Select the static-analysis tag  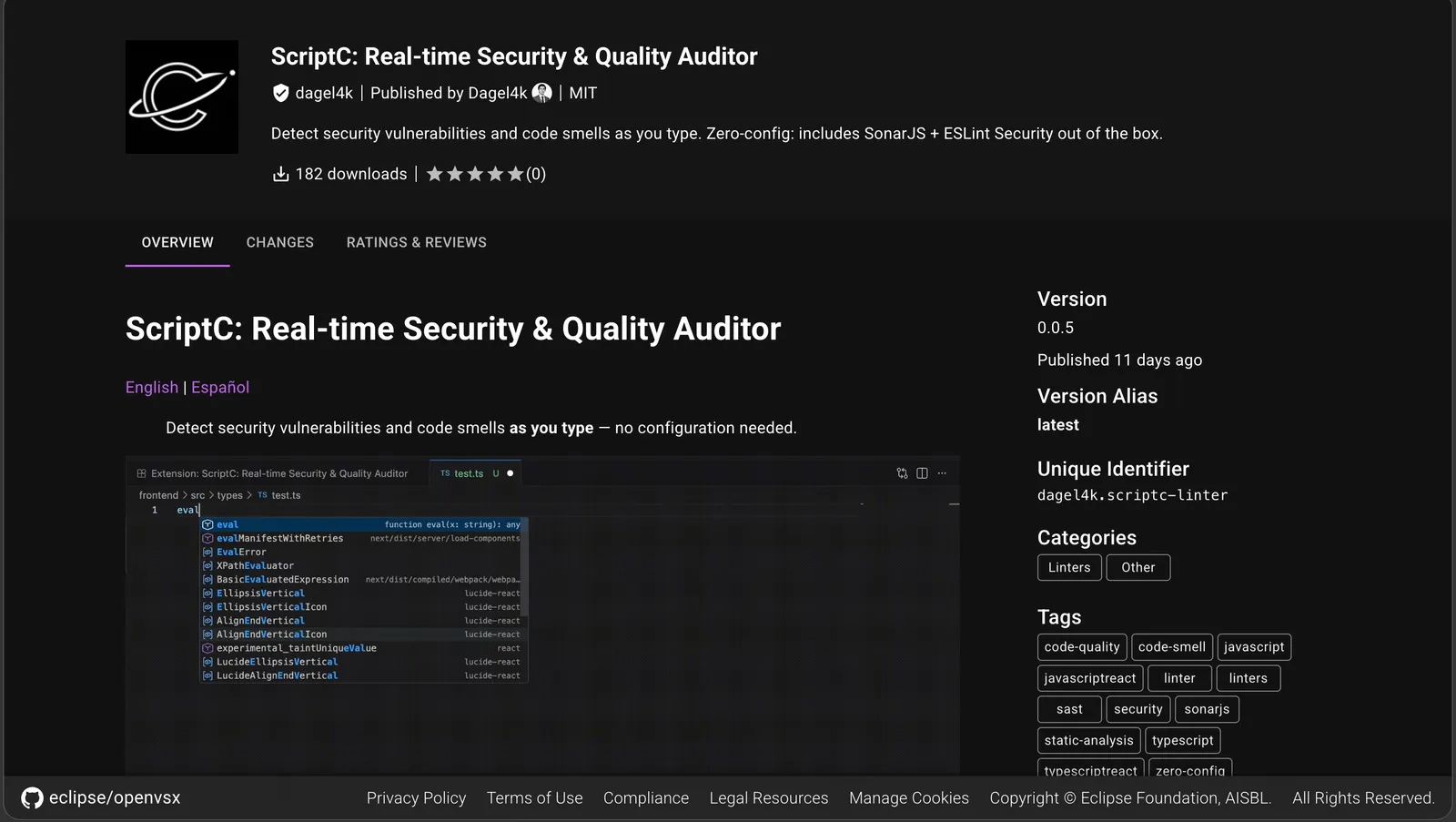[x=1089, y=740]
